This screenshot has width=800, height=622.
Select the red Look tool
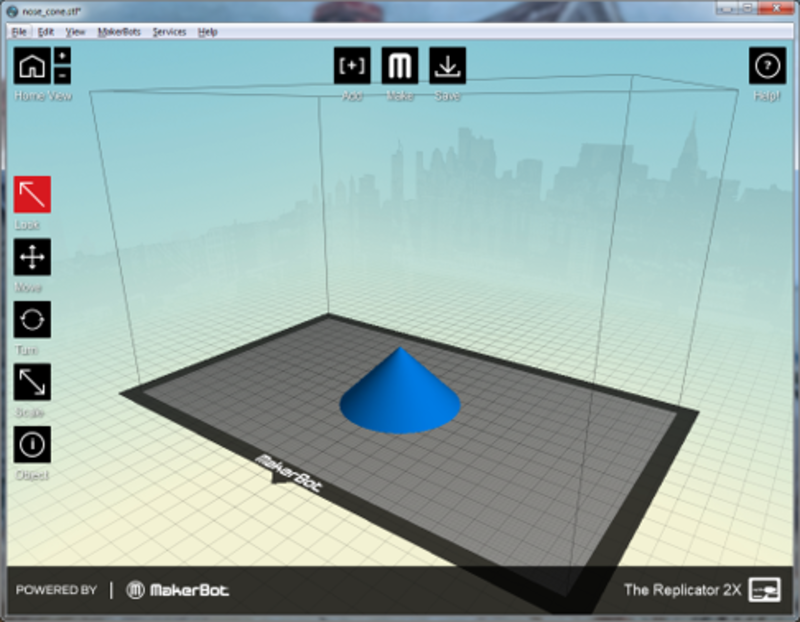[x=32, y=195]
